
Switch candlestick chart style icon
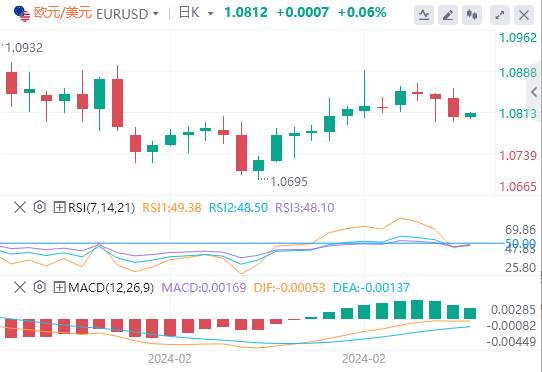(x=472, y=15)
